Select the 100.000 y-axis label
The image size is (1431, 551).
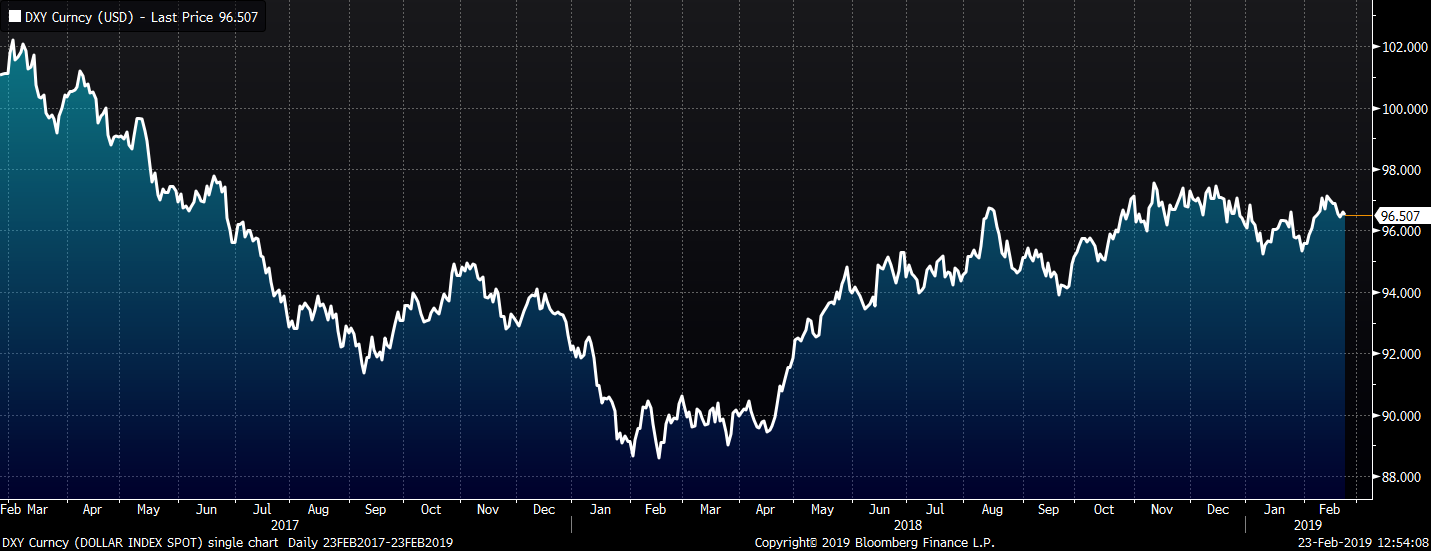click(x=1400, y=109)
